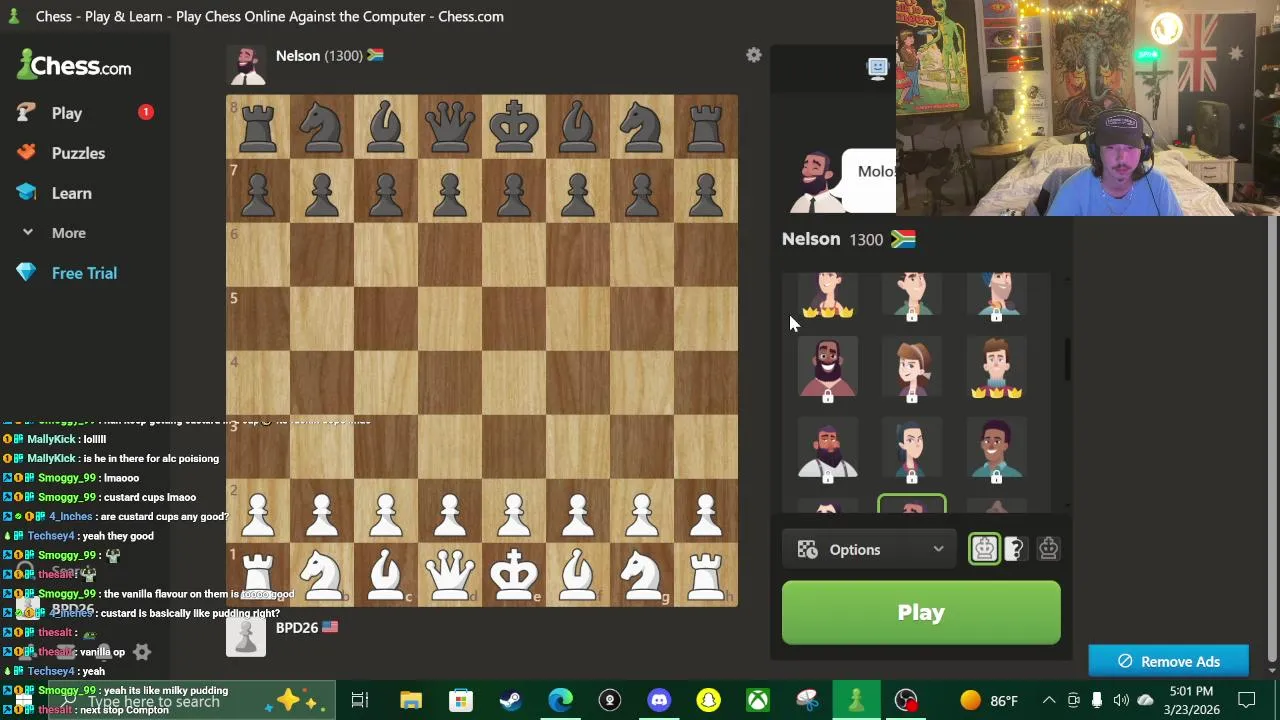Screen dimensions: 1280x720
Task: Click the black queen on d8
Action: 450,127
